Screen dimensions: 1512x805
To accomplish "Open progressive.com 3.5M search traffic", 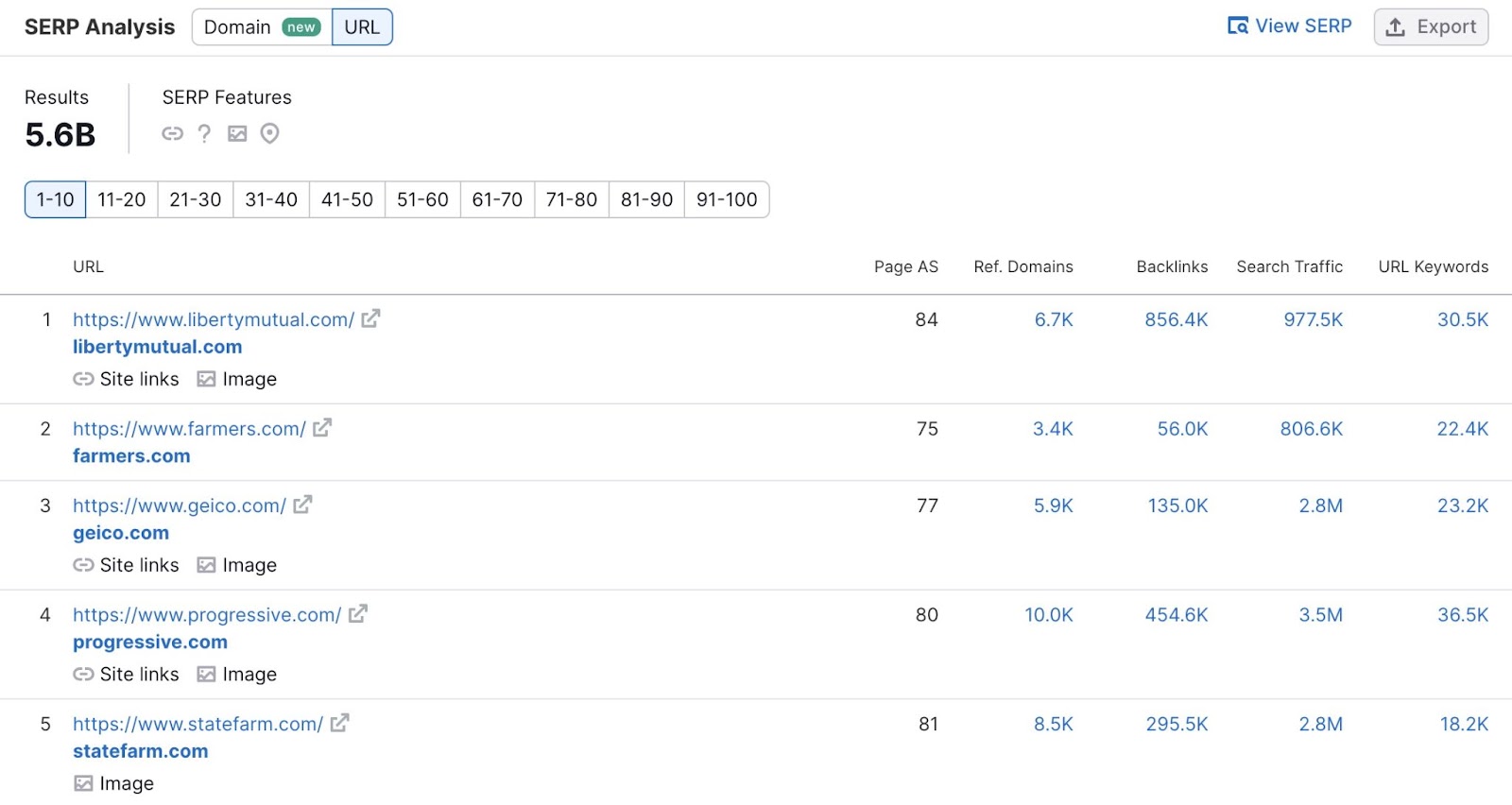I will 1321,615.
